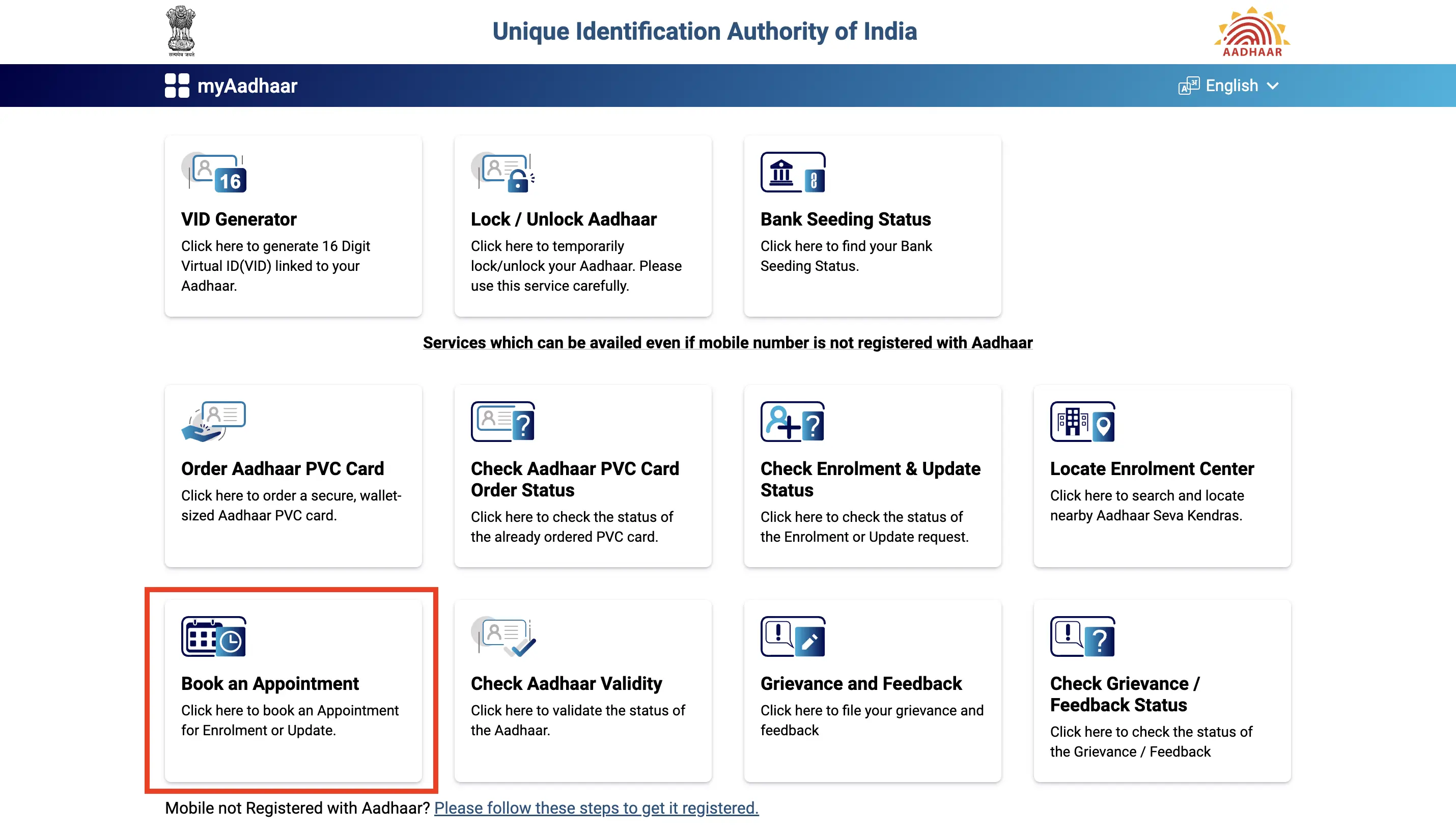The height and width of the screenshot is (833, 1456).
Task: Open the Check Aadhaar Validity heading
Action: coord(566,683)
